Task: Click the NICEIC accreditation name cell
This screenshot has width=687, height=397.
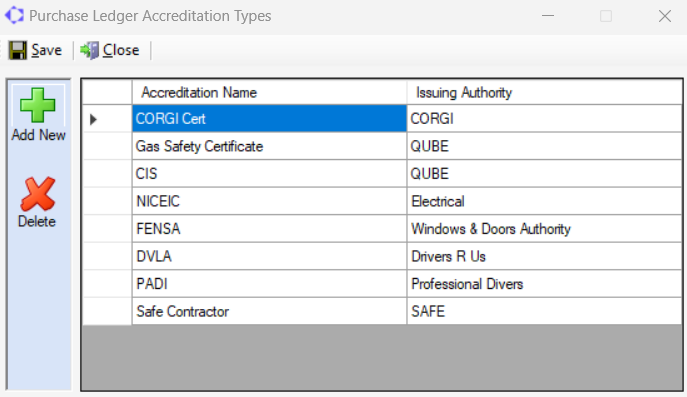Action: coord(269,201)
